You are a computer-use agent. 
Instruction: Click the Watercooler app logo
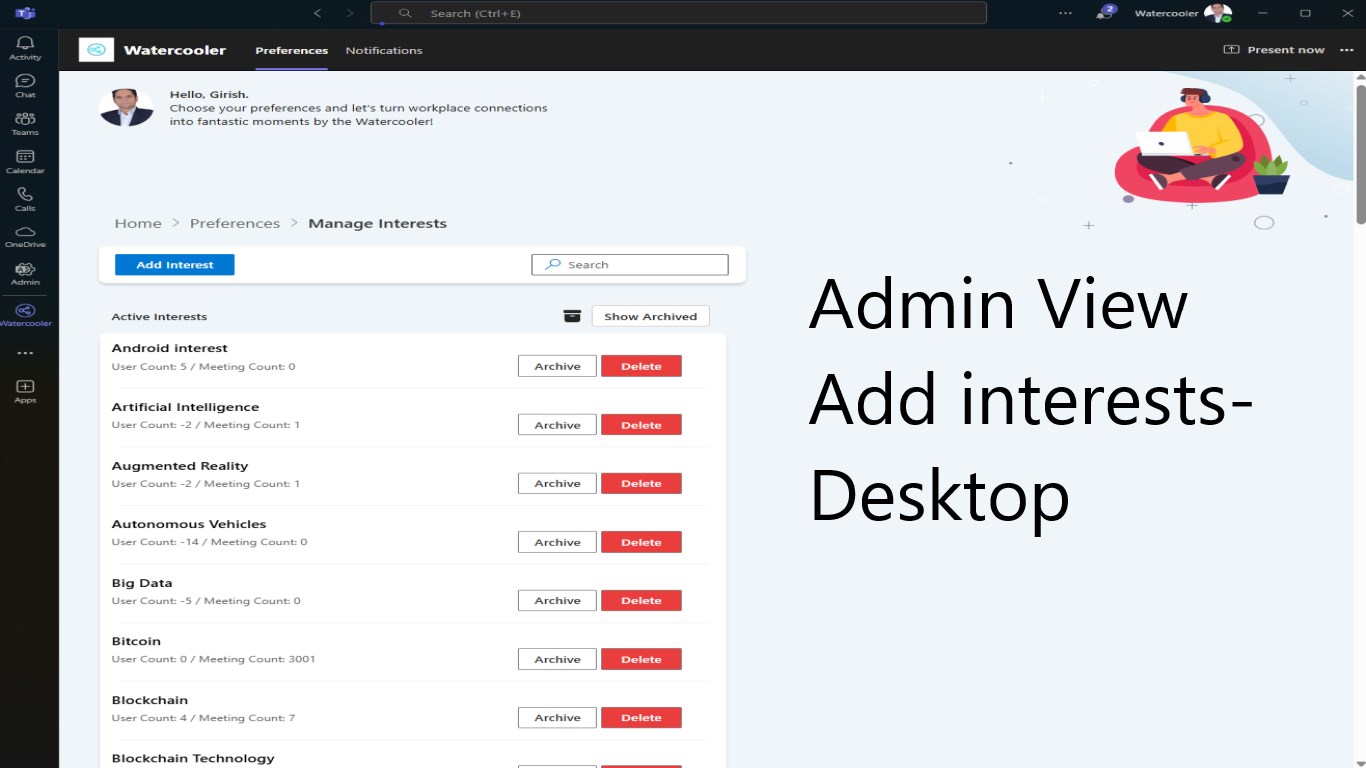tap(96, 50)
